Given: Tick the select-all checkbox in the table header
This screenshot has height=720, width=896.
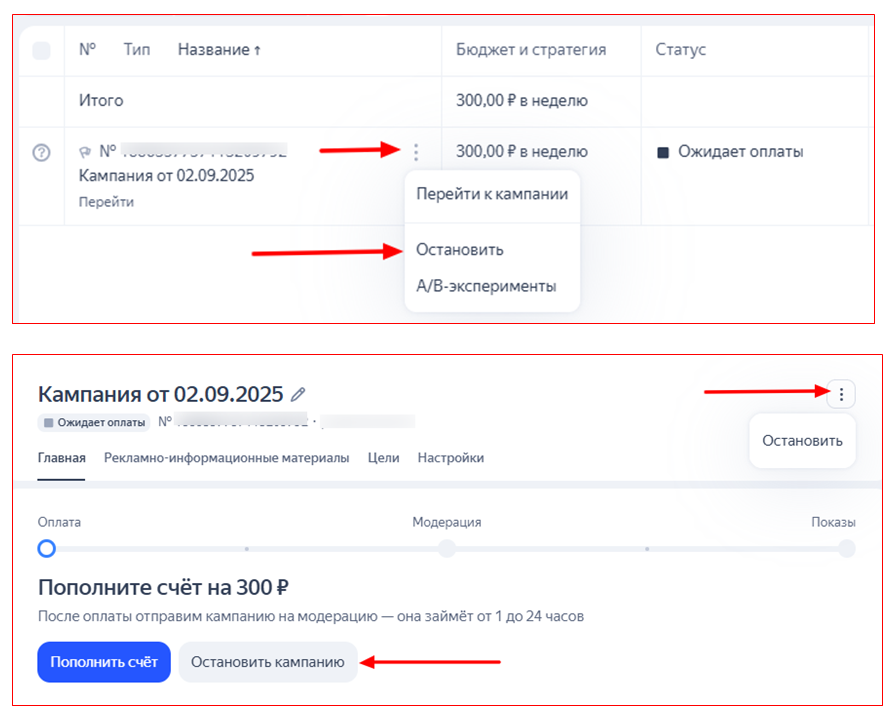Looking at the screenshot, I should tap(41, 50).
